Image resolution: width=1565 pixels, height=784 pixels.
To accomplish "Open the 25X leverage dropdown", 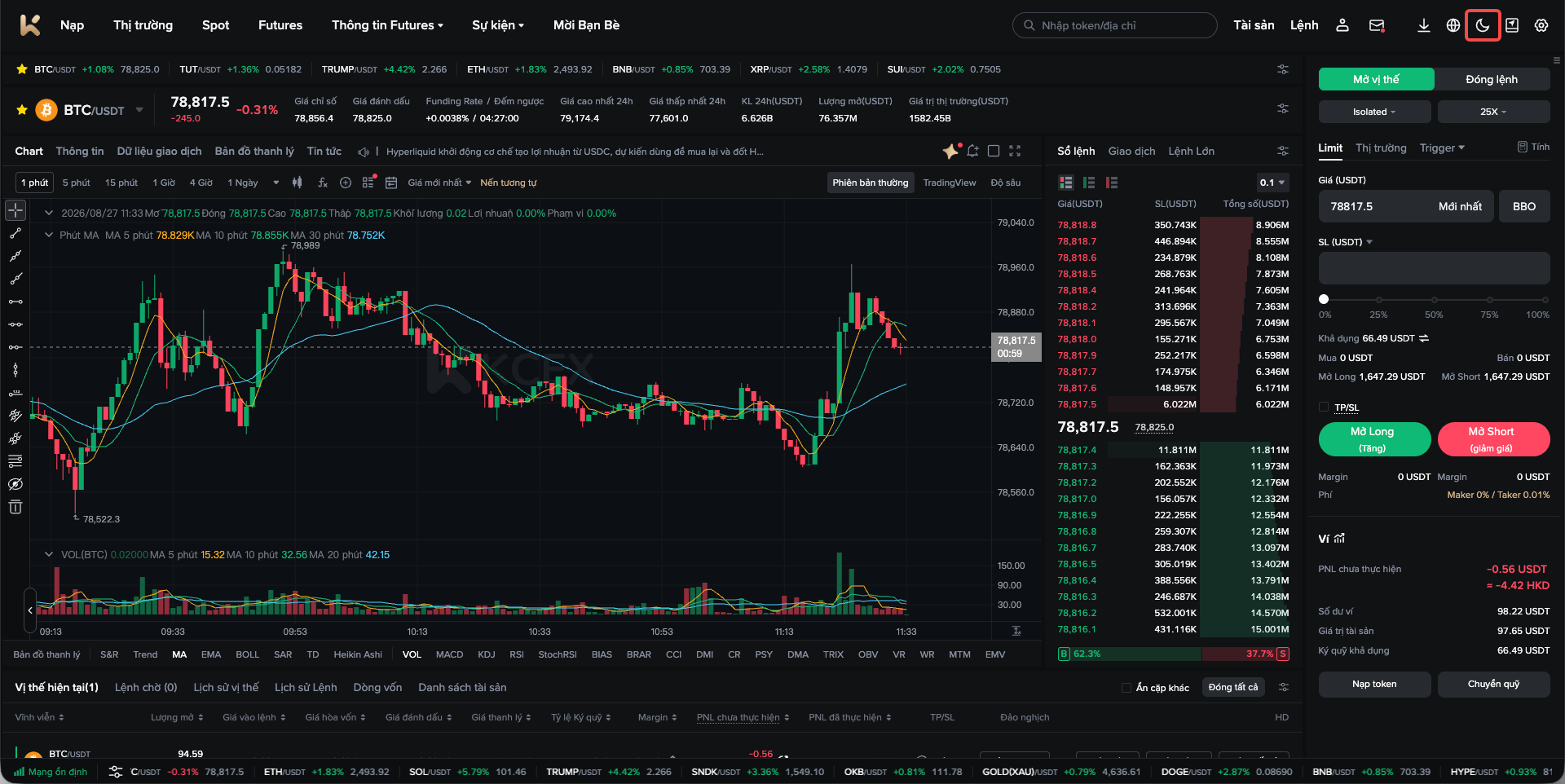I will tap(1493, 112).
